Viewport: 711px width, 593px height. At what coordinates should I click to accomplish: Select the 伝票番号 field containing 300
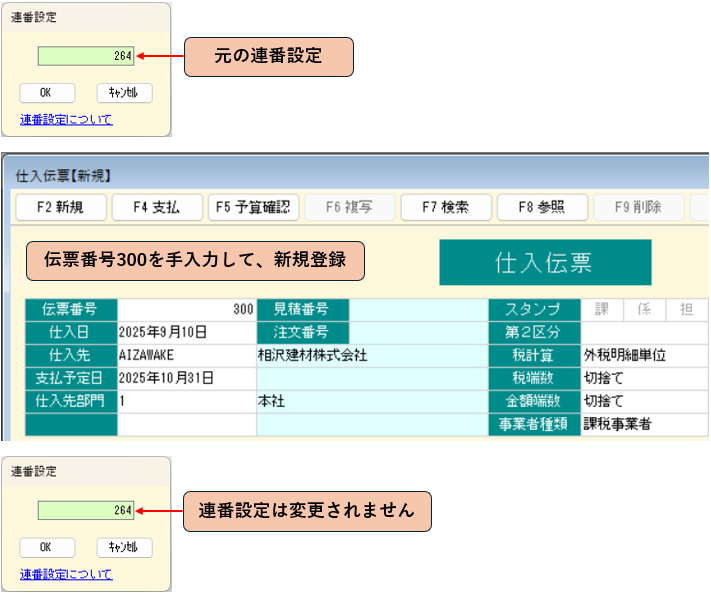pos(186,310)
